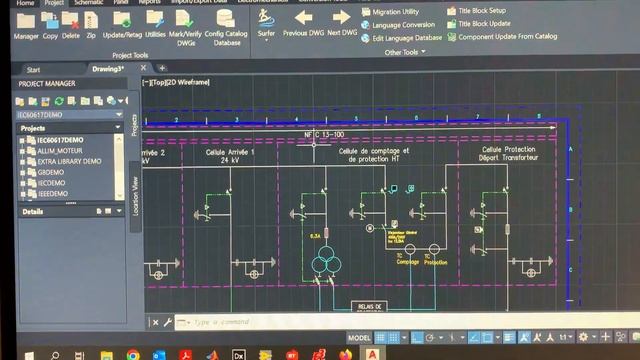Open File Explorer from taskbar

click(x=107, y=356)
